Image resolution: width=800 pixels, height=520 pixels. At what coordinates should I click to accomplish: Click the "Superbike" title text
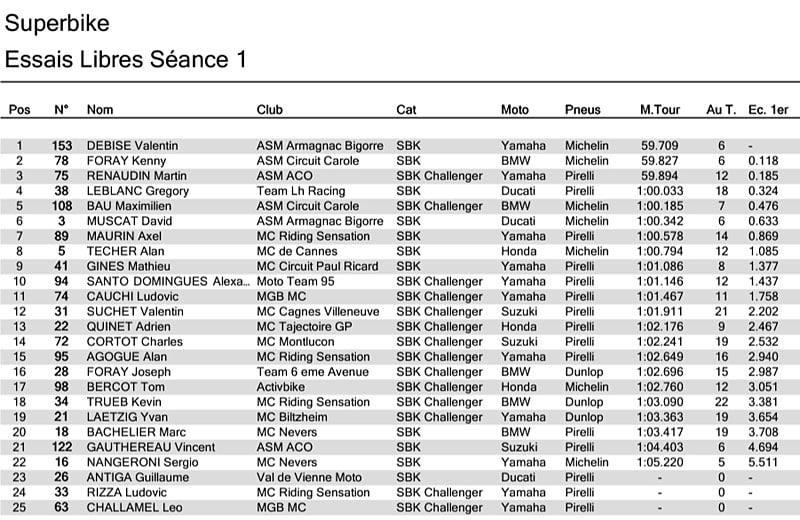[x=57, y=23]
